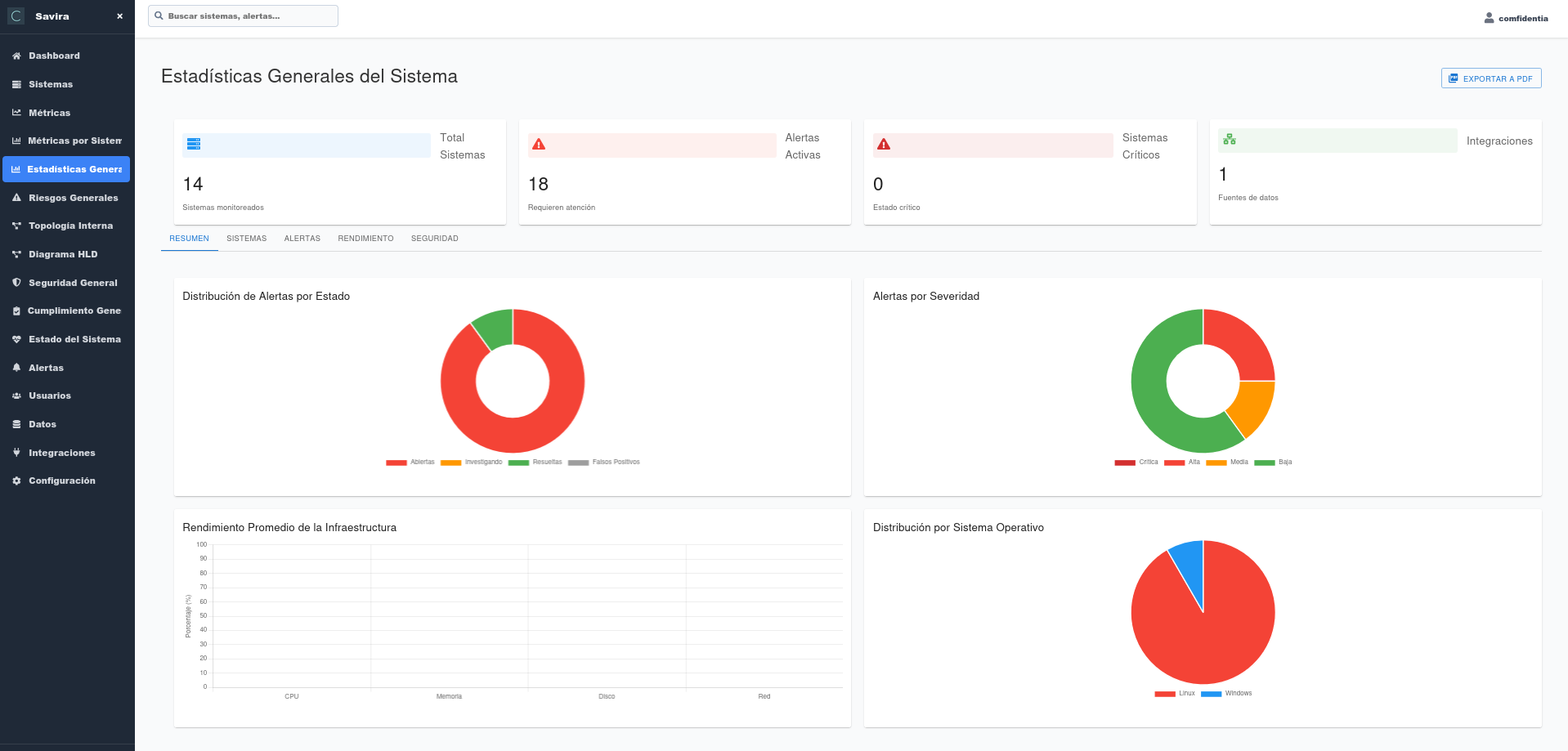Switch to the RENDIMIENTO tab

coord(365,239)
